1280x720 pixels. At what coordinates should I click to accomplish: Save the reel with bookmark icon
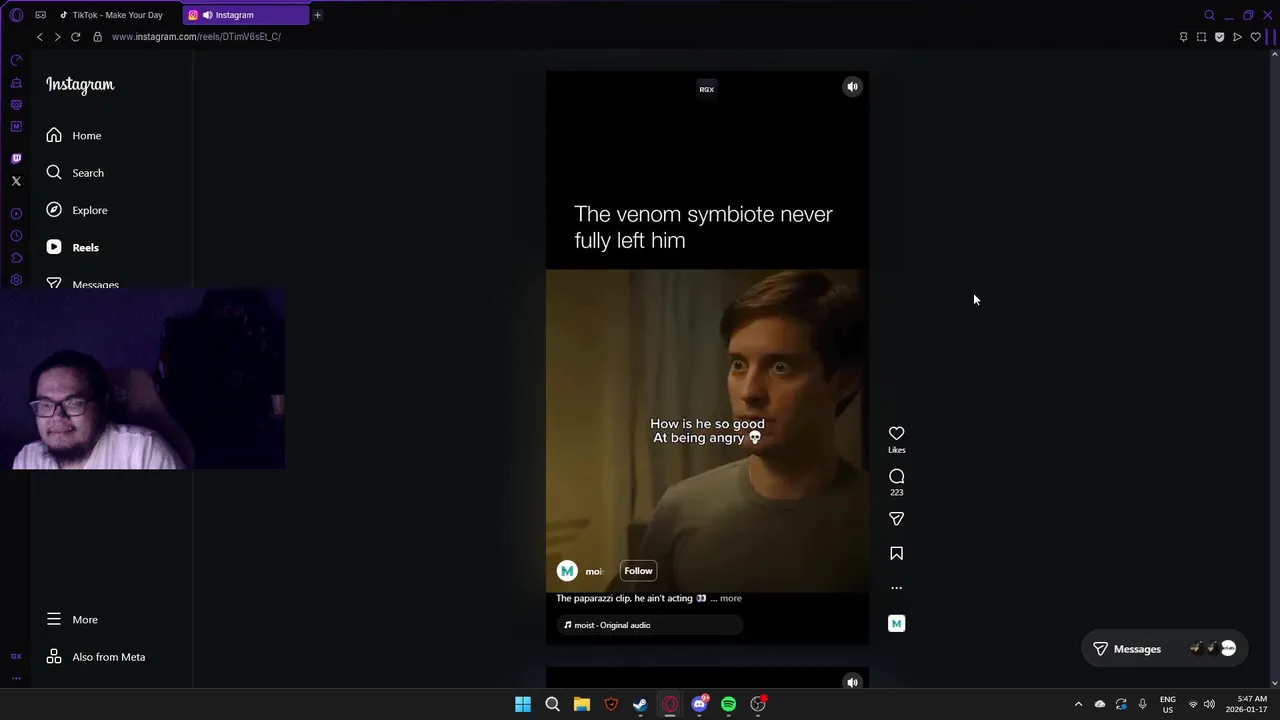click(x=896, y=553)
